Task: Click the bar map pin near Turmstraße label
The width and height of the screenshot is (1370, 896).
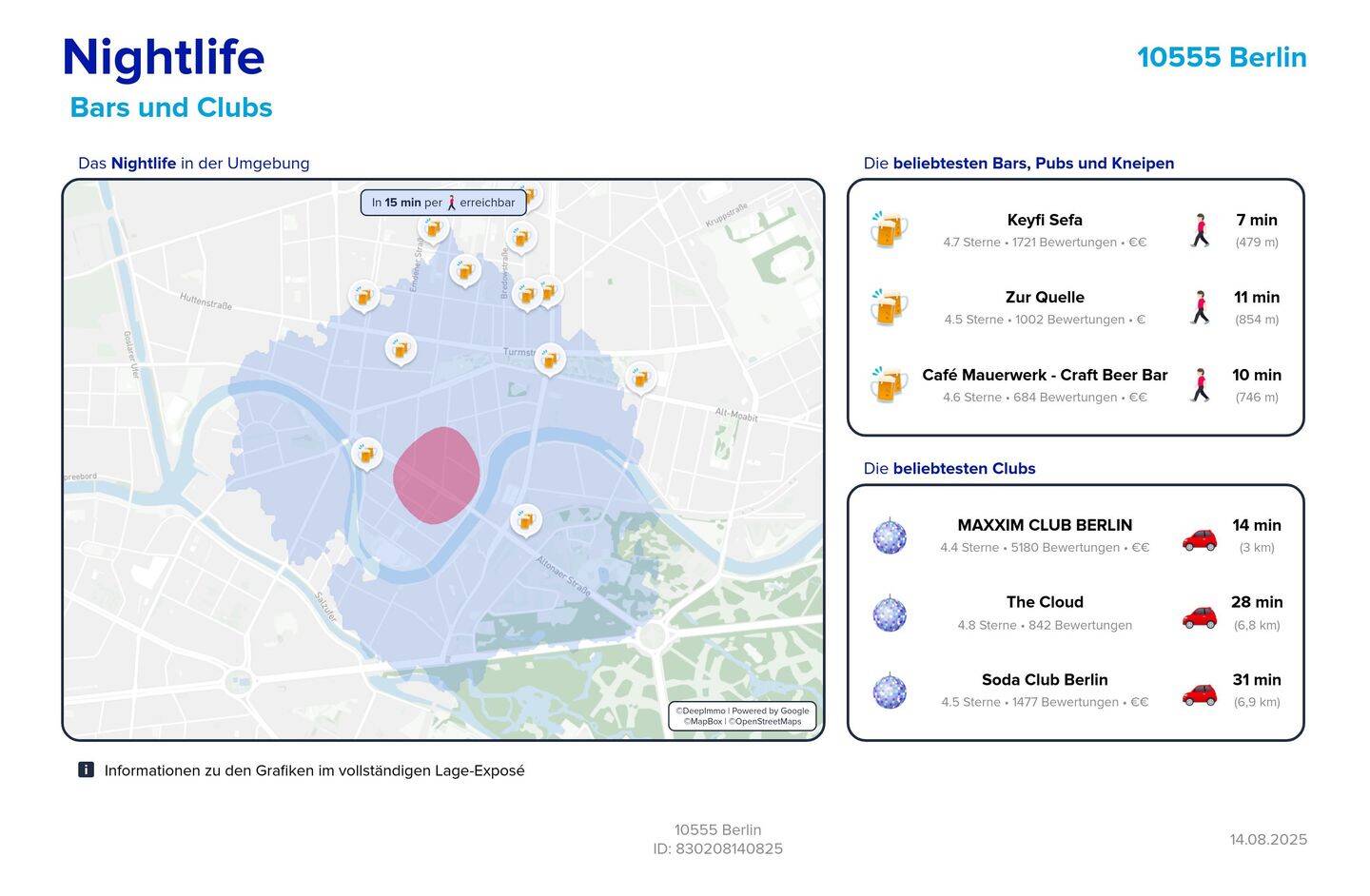Action: point(549,359)
